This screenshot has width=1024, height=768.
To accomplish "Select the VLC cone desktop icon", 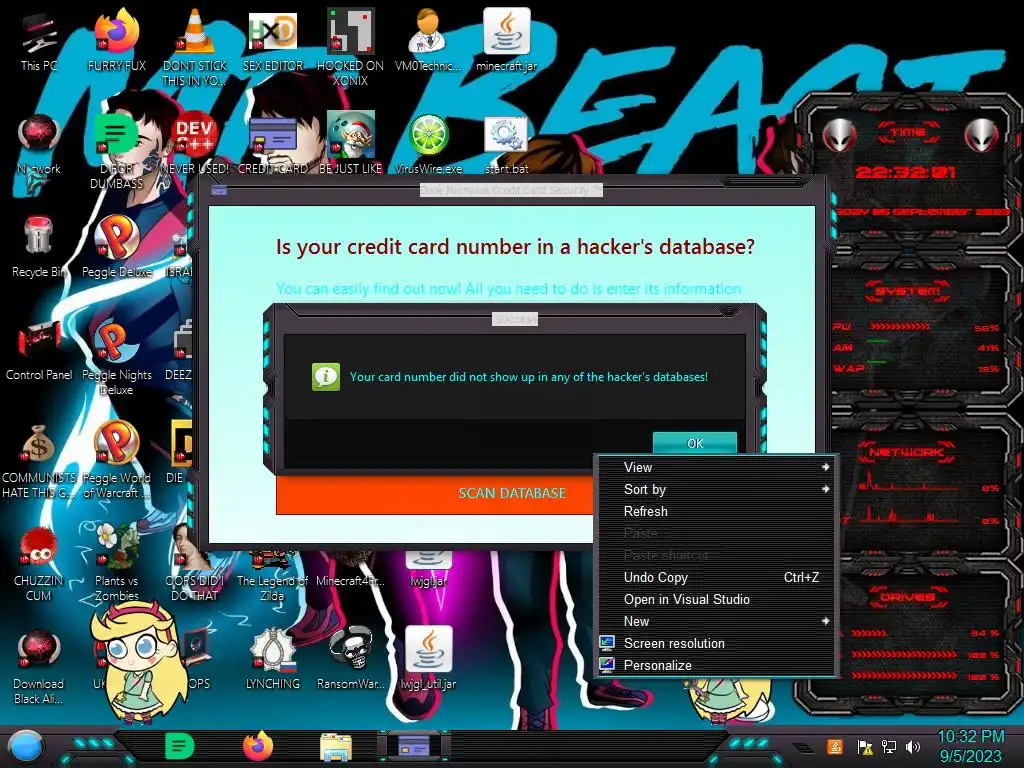I will [195, 31].
